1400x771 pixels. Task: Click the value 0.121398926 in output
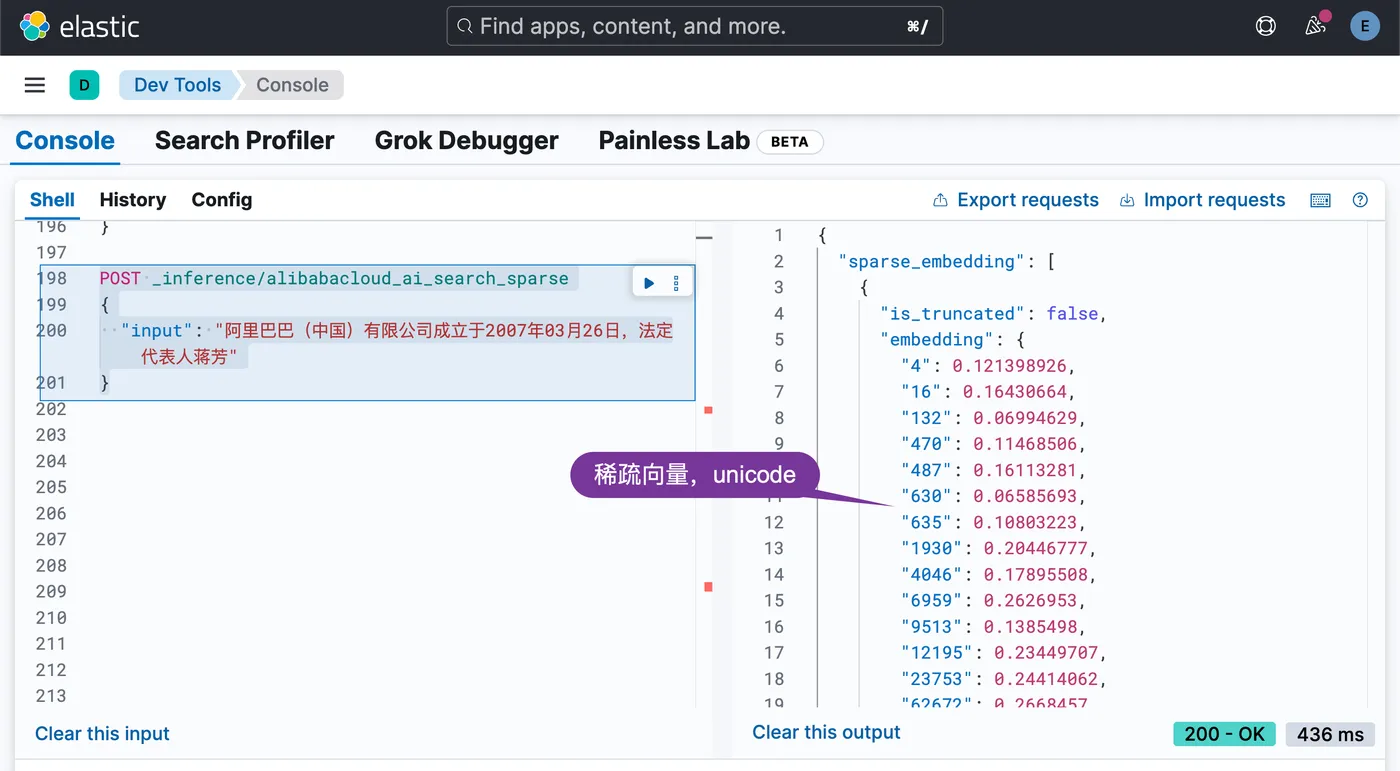pos(1009,366)
